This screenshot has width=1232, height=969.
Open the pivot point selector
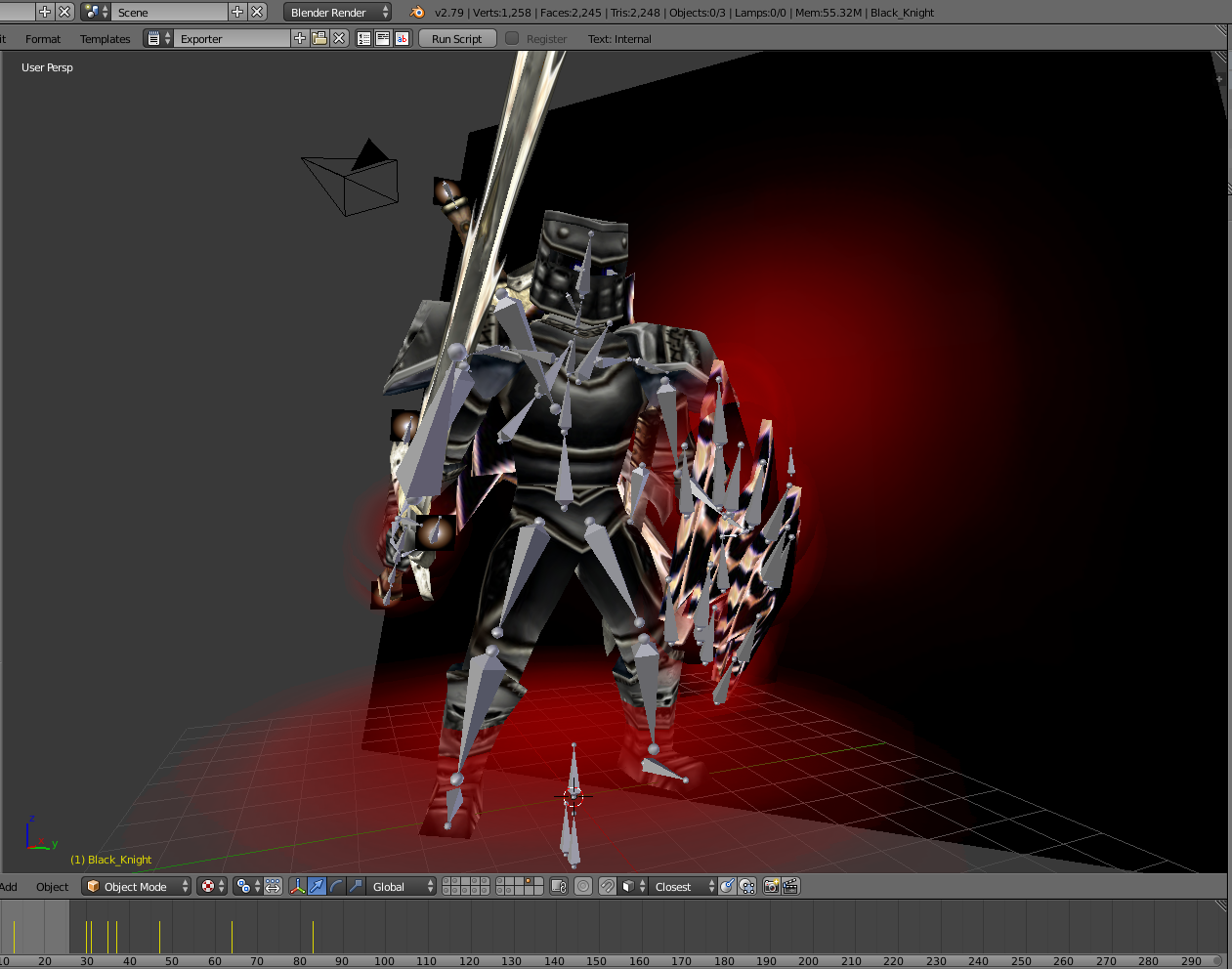(x=247, y=886)
